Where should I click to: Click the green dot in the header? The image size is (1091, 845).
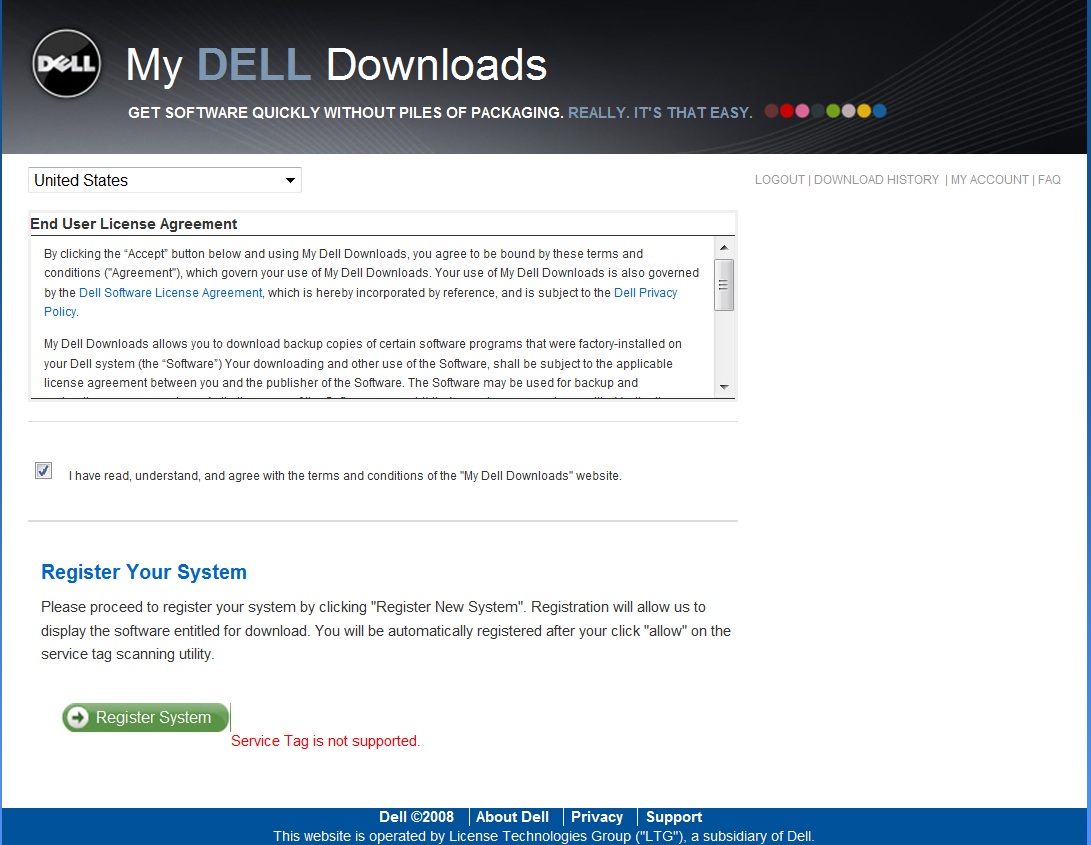coord(833,111)
